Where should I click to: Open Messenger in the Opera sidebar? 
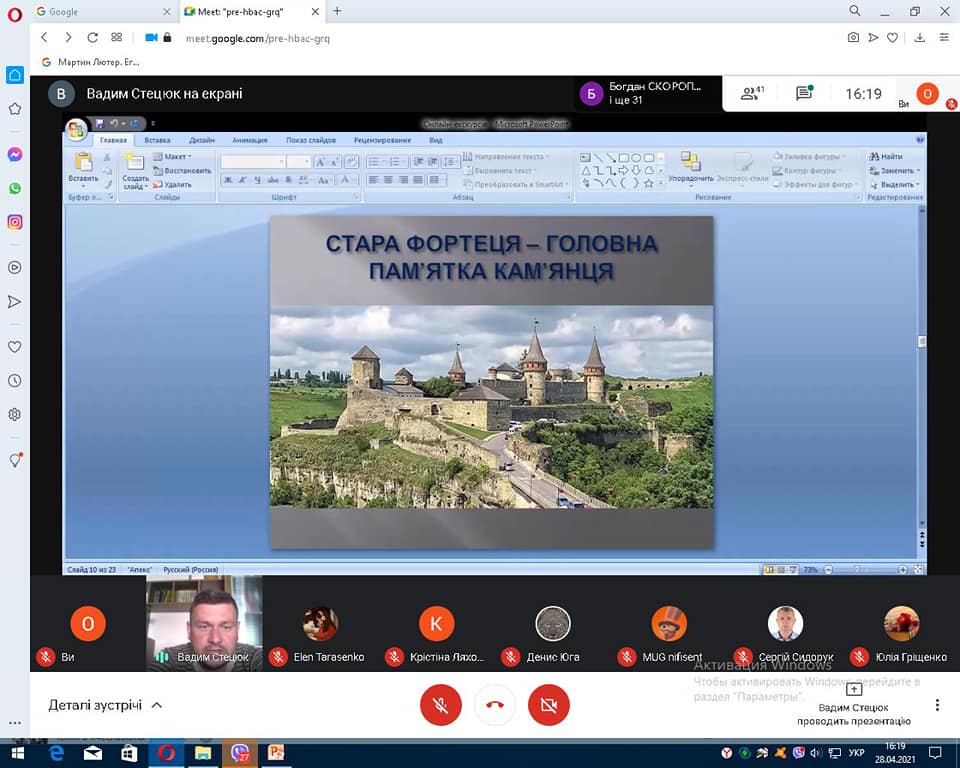click(15, 155)
